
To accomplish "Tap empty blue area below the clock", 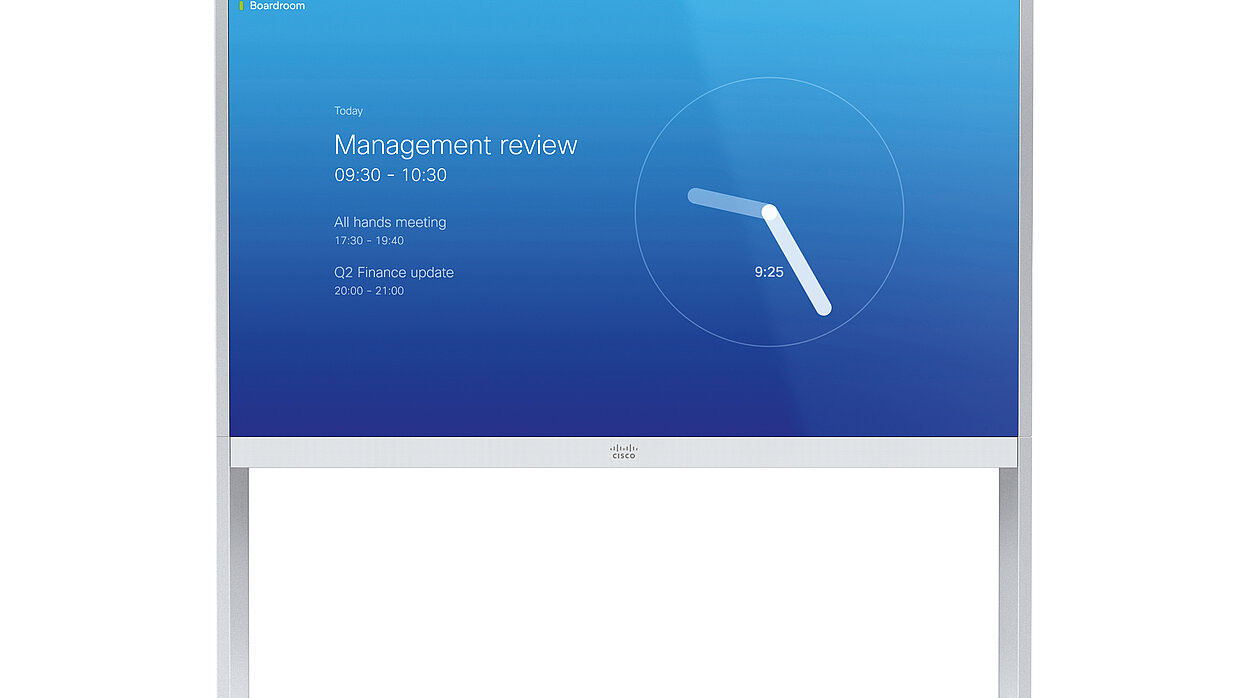I will (769, 392).
